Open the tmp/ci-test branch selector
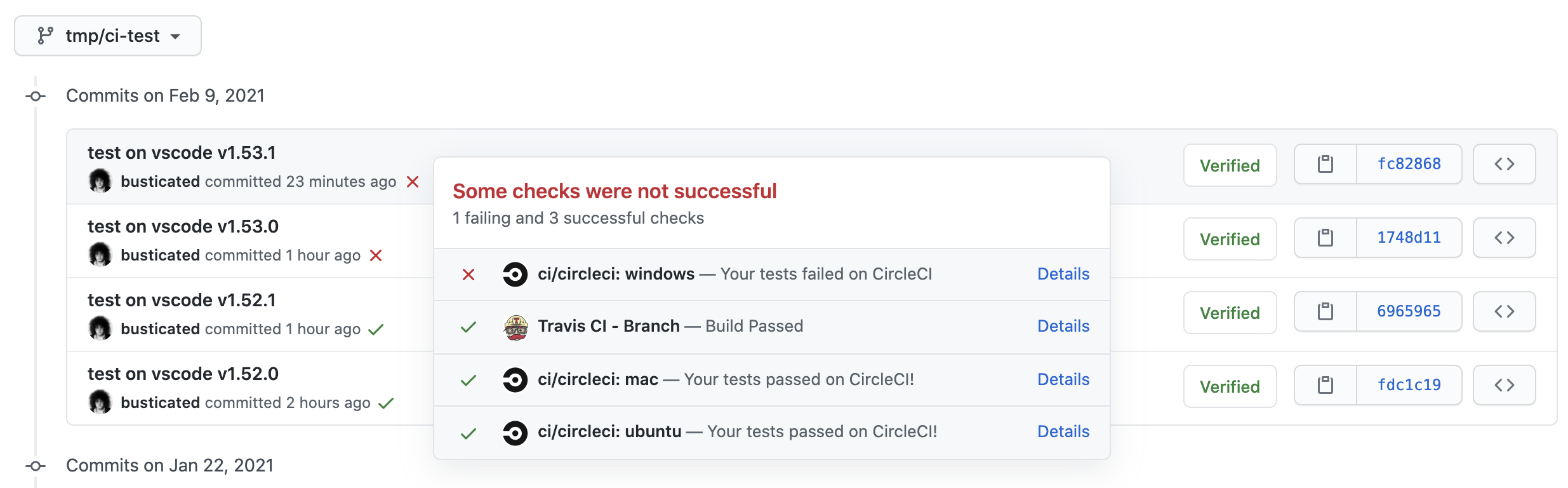The height and width of the screenshot is (488, 1568). click(108, 36)
